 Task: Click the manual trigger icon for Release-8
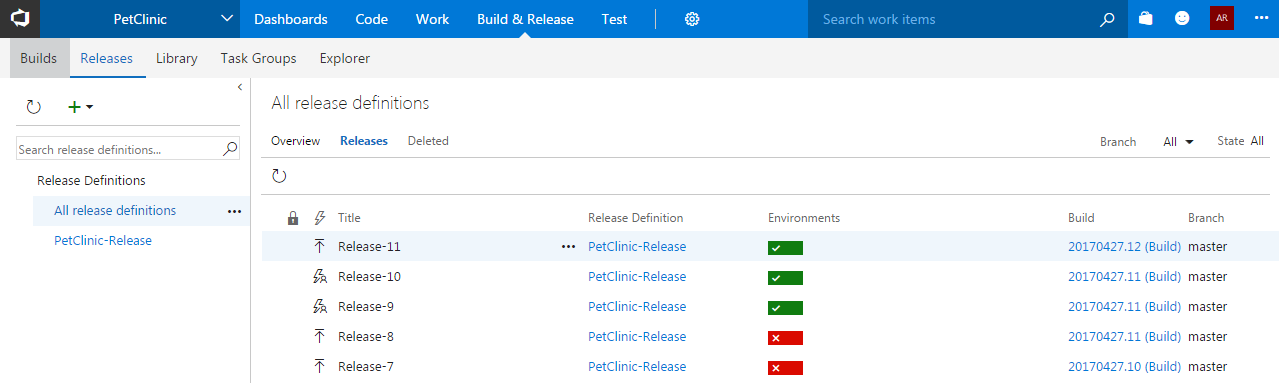click(320, 336)
